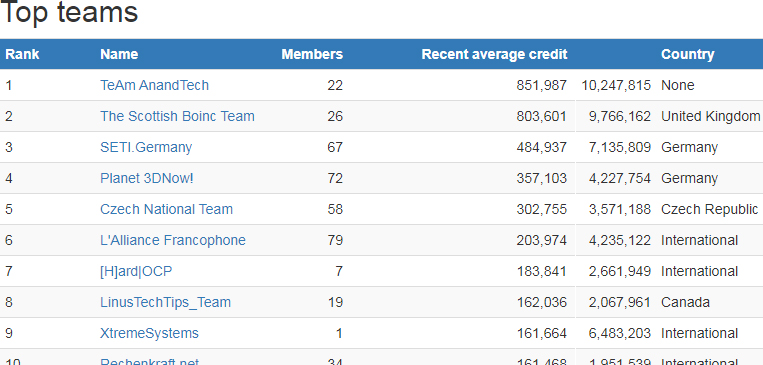
Task: Open the TeAm AnandTech team link
Action: pos(154,85)
